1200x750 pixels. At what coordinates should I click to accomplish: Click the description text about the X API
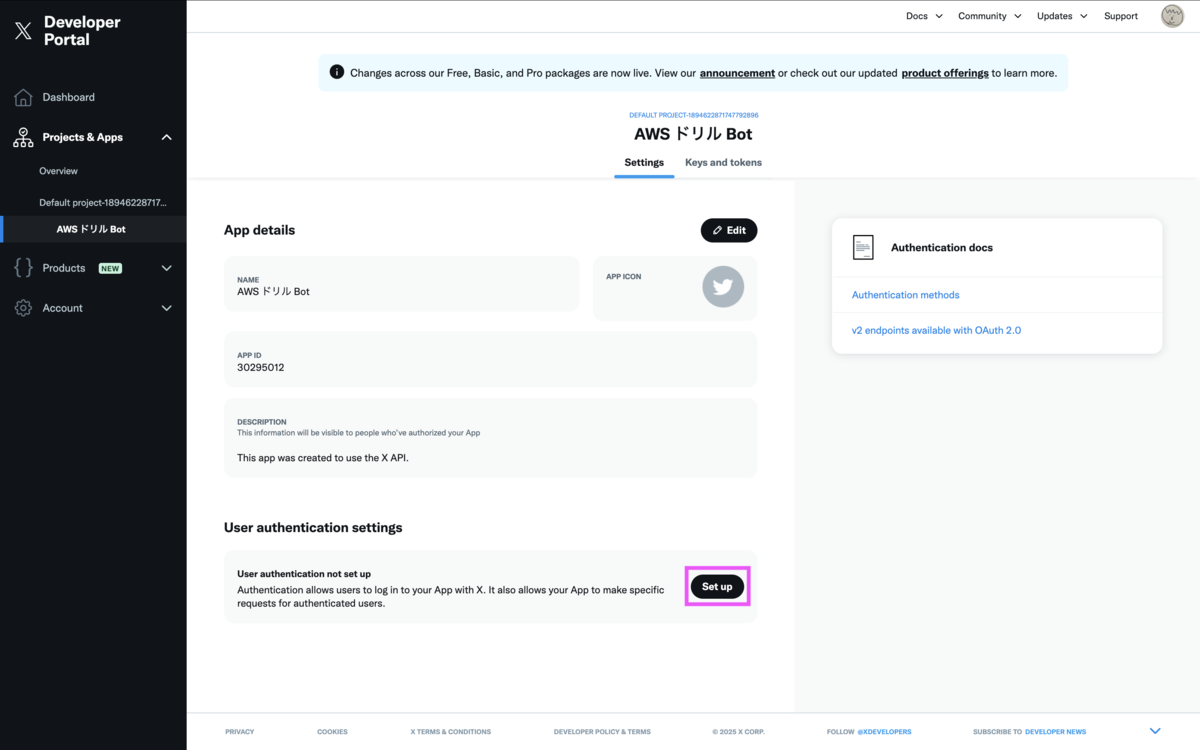pyautogui.click(x=323, y=457)
